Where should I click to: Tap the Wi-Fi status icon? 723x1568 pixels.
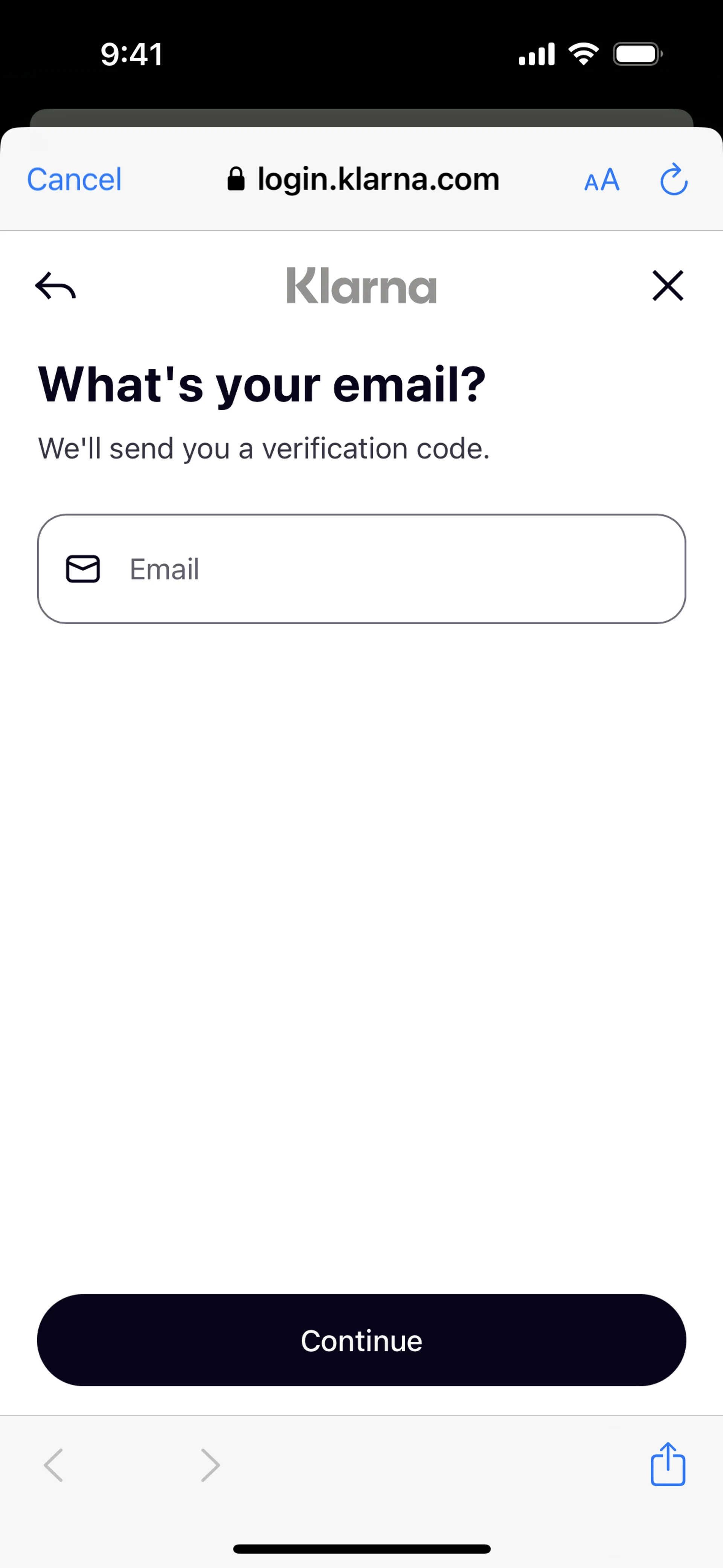(x=583, y=54)
